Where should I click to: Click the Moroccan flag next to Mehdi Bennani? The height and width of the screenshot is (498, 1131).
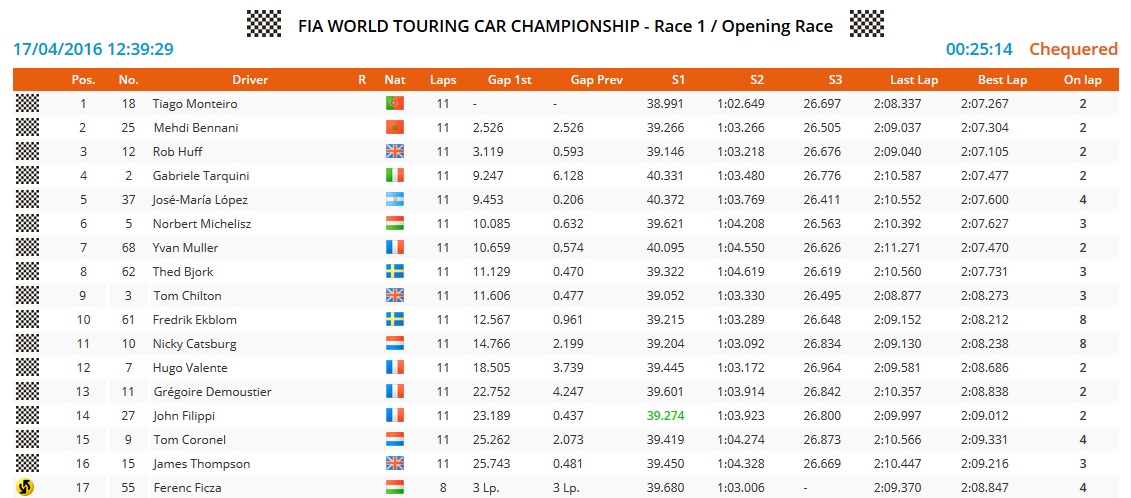click(x=394, y=128)
